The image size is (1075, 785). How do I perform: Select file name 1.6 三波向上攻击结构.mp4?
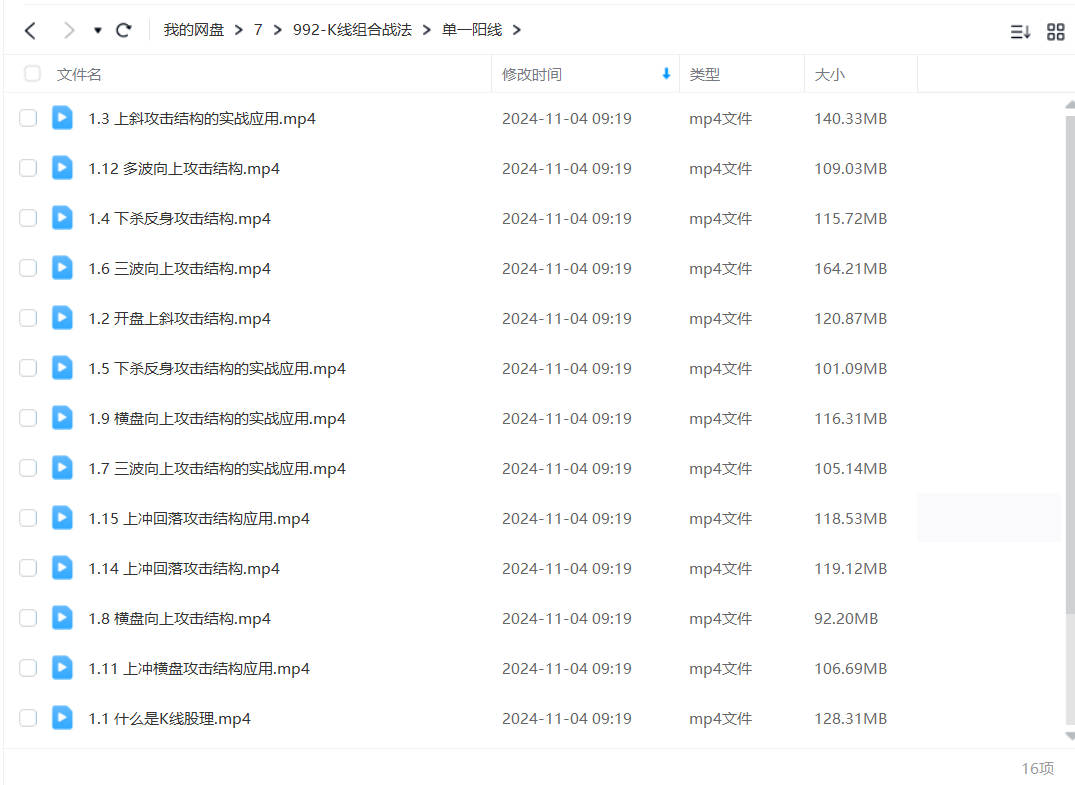pos(179,269)
